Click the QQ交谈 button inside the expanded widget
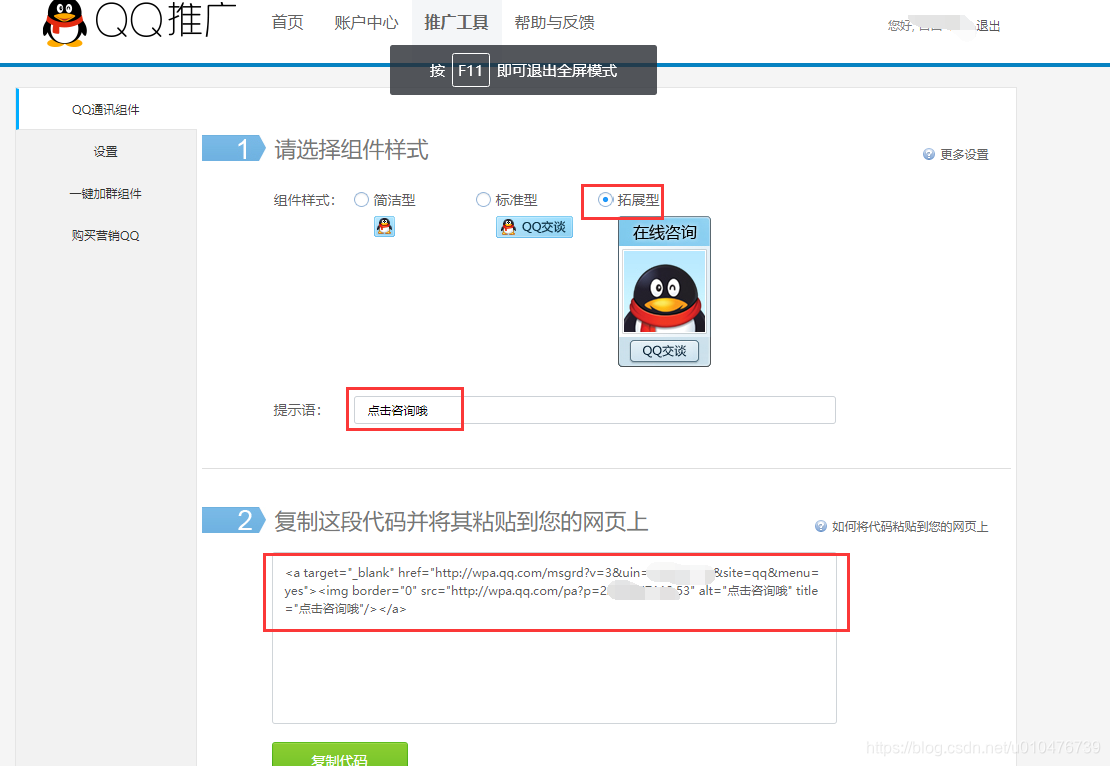Viewport: 1110px width, 766px height. [664, 350]
